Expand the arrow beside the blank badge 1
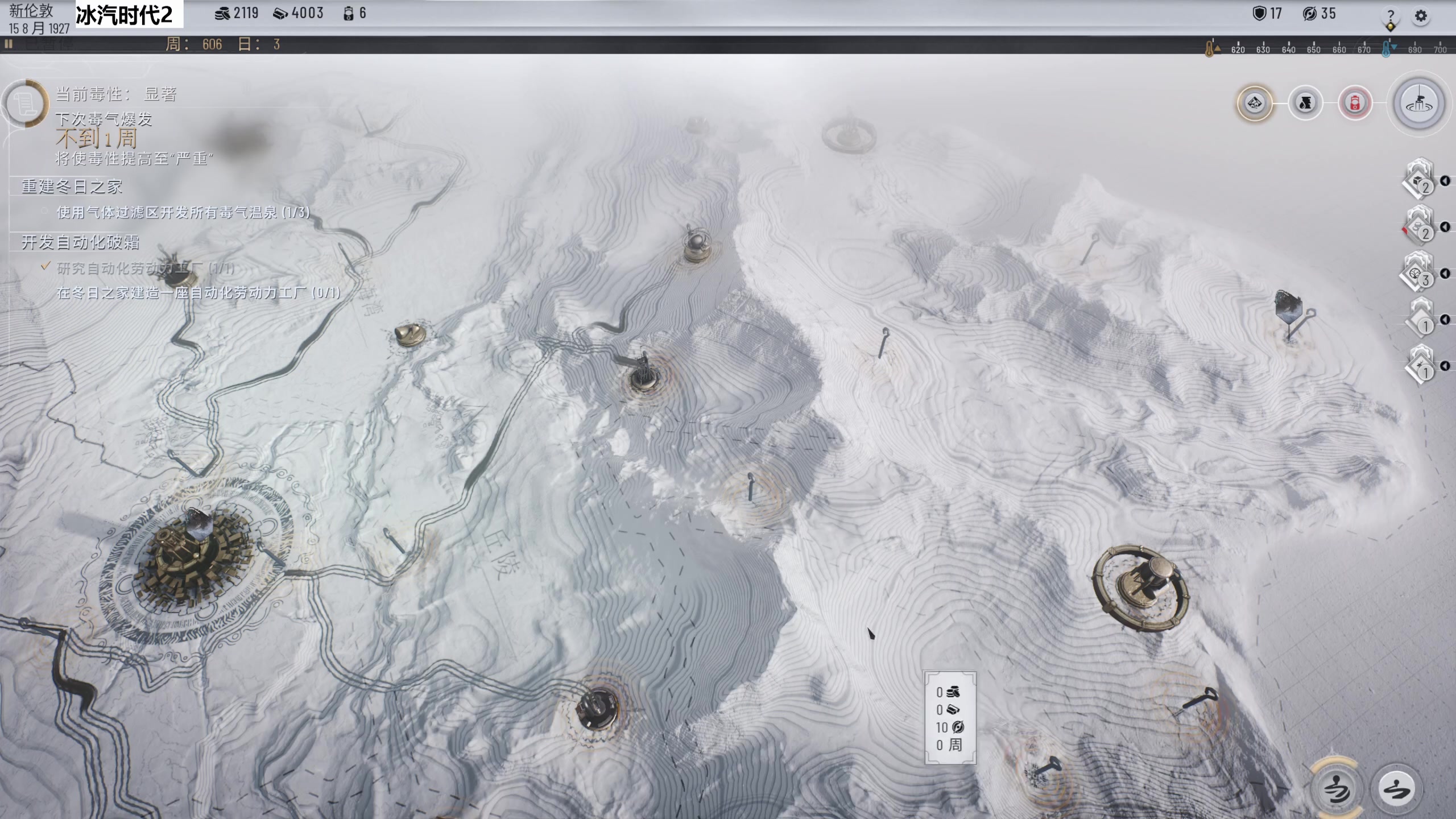This screenshot has width=1456, height=819. point(1445,320)
